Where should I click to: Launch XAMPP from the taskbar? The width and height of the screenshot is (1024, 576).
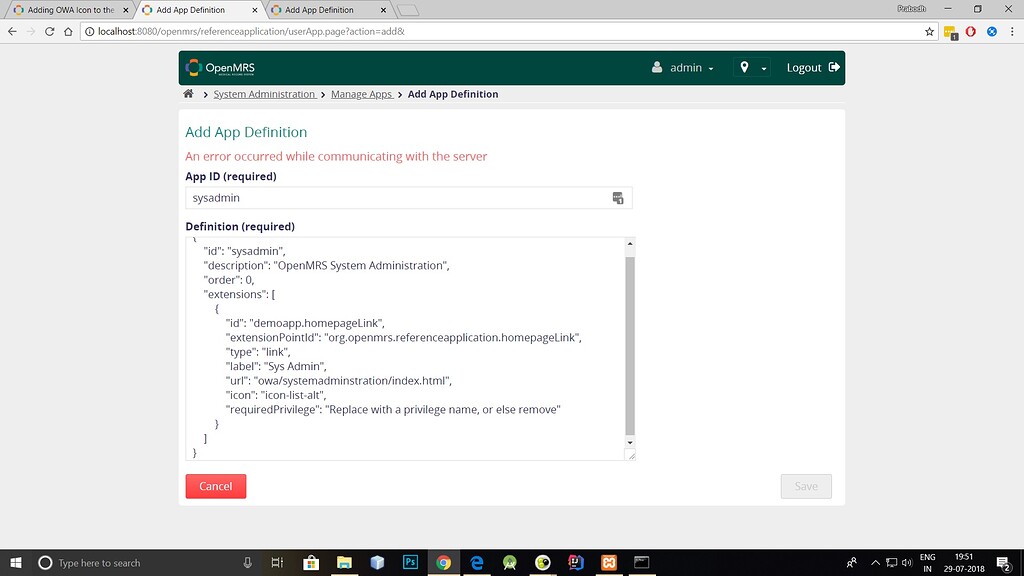(608, 562)
